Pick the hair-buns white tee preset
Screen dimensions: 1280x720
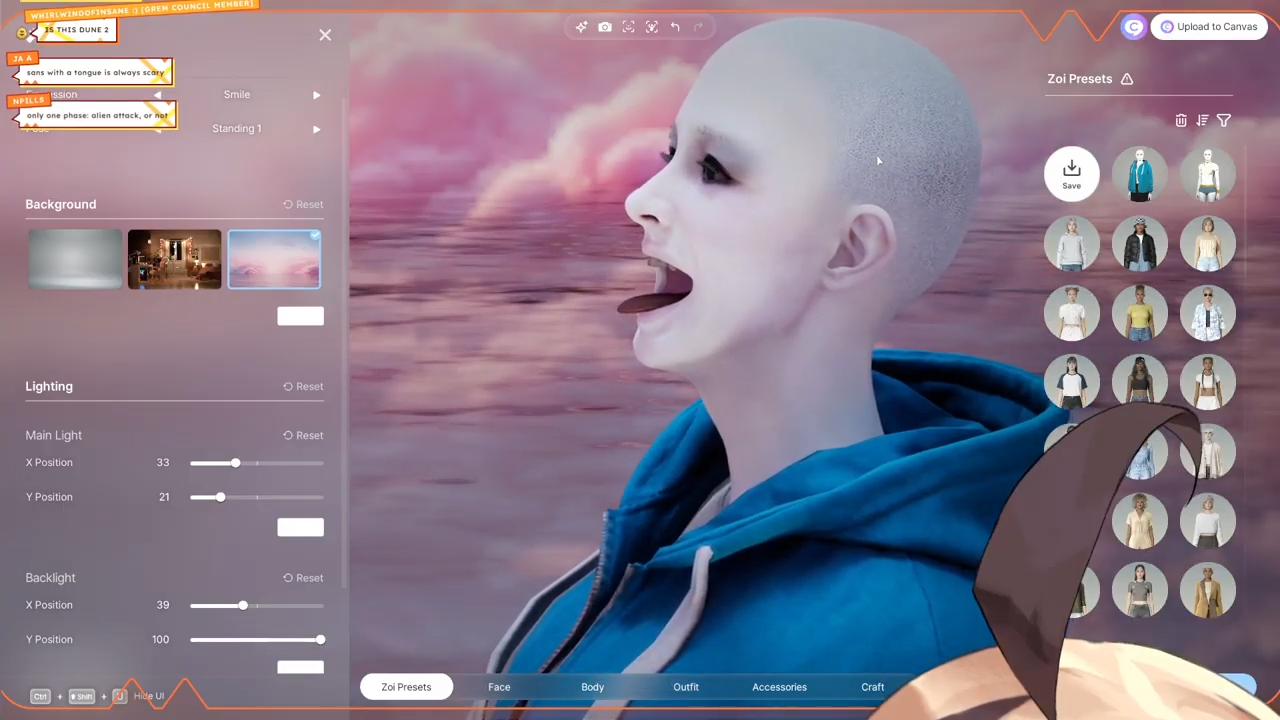tap(1072, 313)
